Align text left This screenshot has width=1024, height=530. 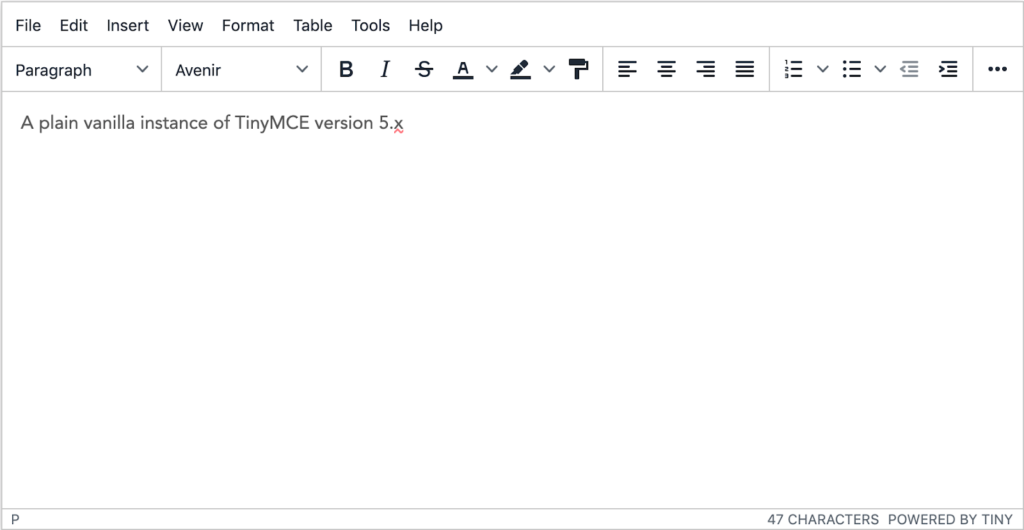pos(627,69)
